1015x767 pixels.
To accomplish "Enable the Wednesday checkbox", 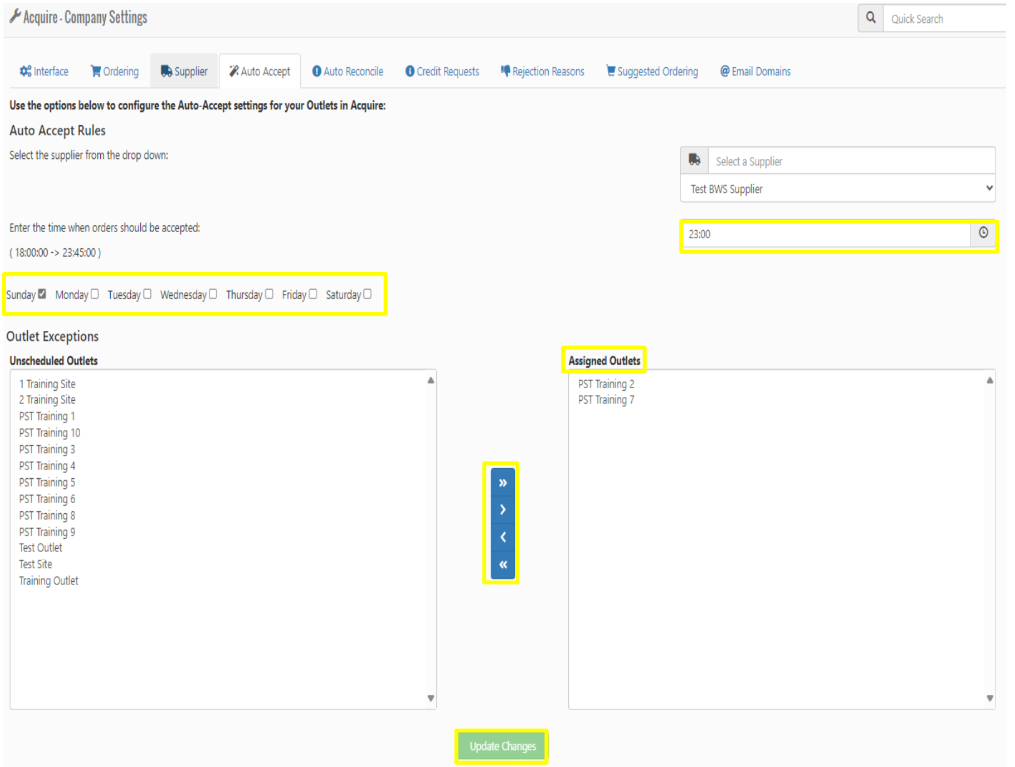I will [x=213, y=294].
